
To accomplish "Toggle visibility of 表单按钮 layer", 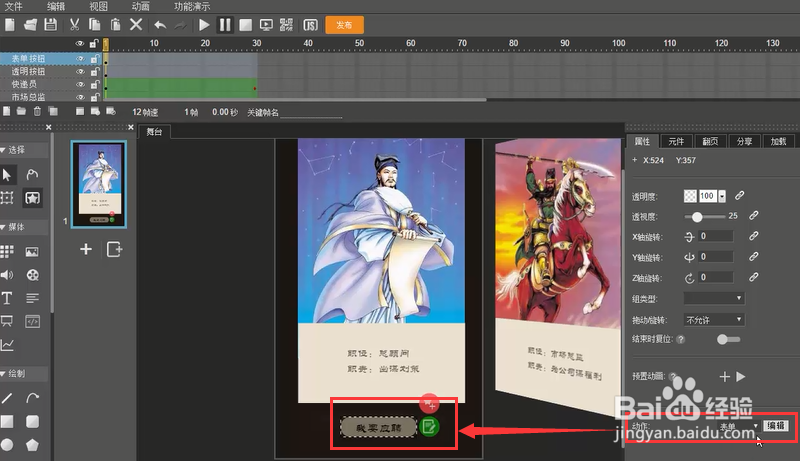I will (80, 59).
